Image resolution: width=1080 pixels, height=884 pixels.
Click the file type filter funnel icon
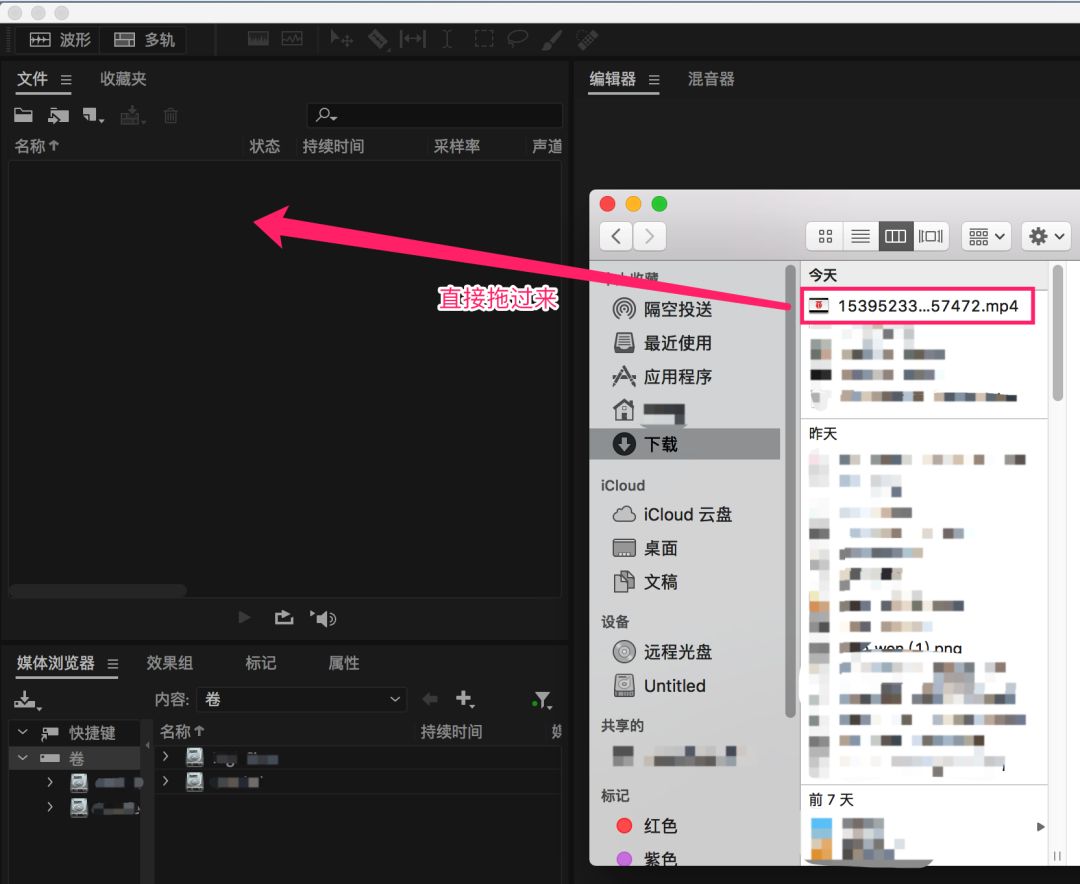pos(542,700)
